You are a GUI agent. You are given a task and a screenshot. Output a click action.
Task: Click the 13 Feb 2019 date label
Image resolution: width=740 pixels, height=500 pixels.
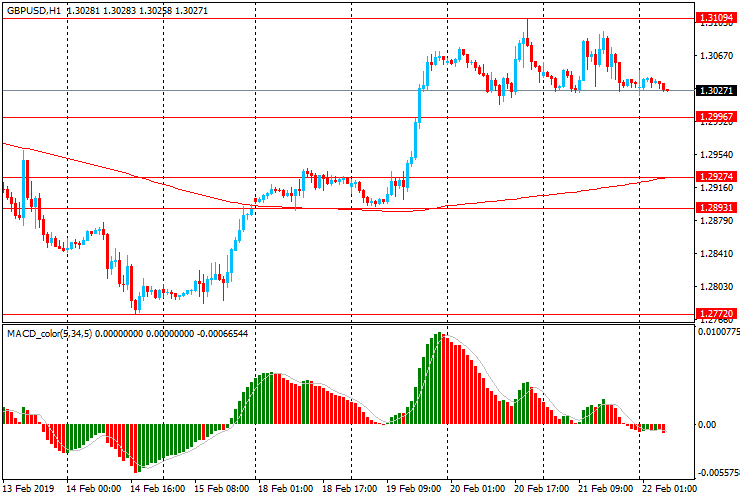(x=28, y=489)
